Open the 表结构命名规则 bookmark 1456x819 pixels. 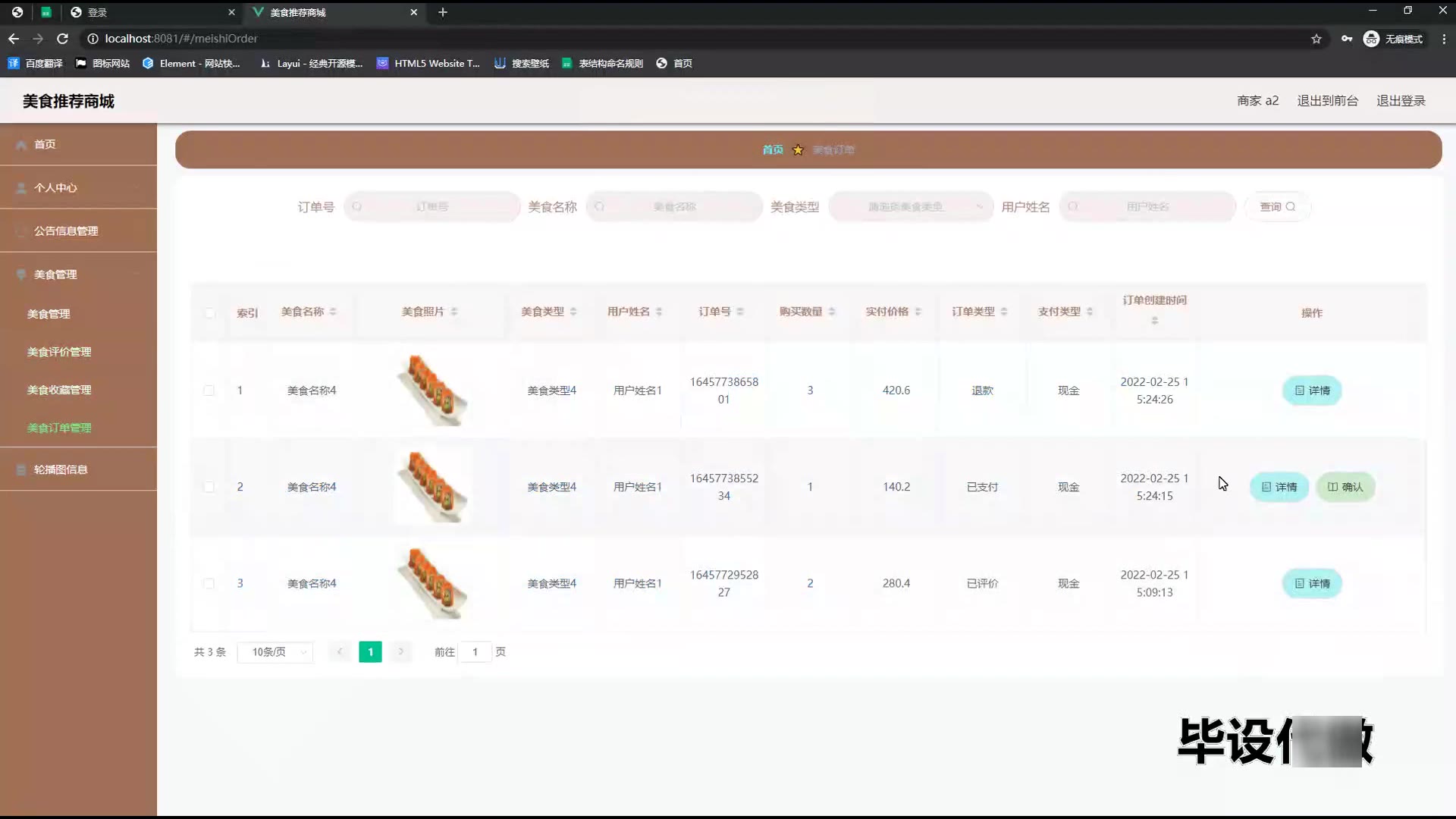click(x=603, y=63)
